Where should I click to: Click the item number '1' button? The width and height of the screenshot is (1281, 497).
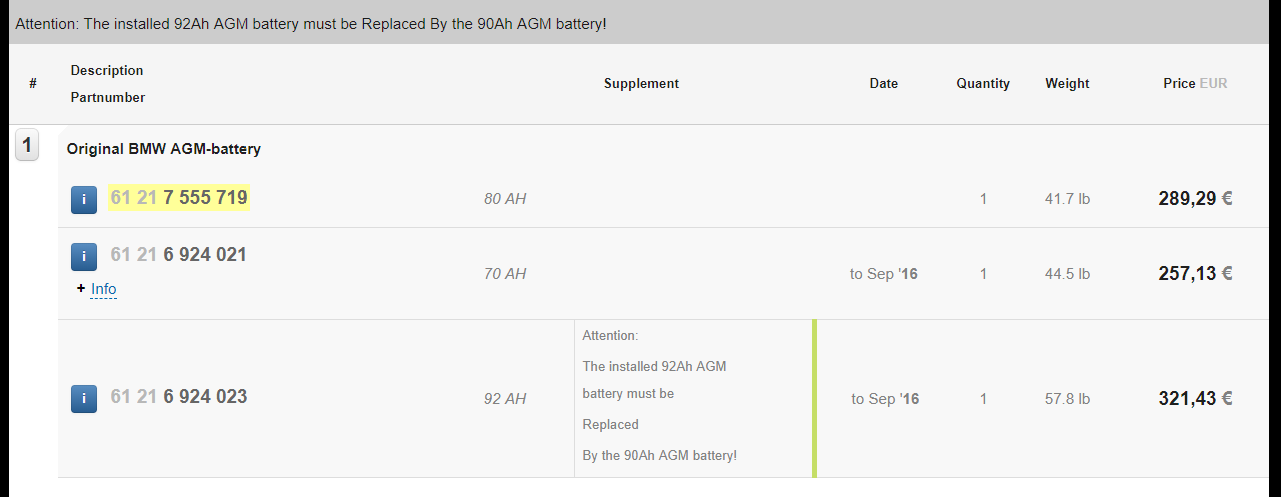coord(27,146)
